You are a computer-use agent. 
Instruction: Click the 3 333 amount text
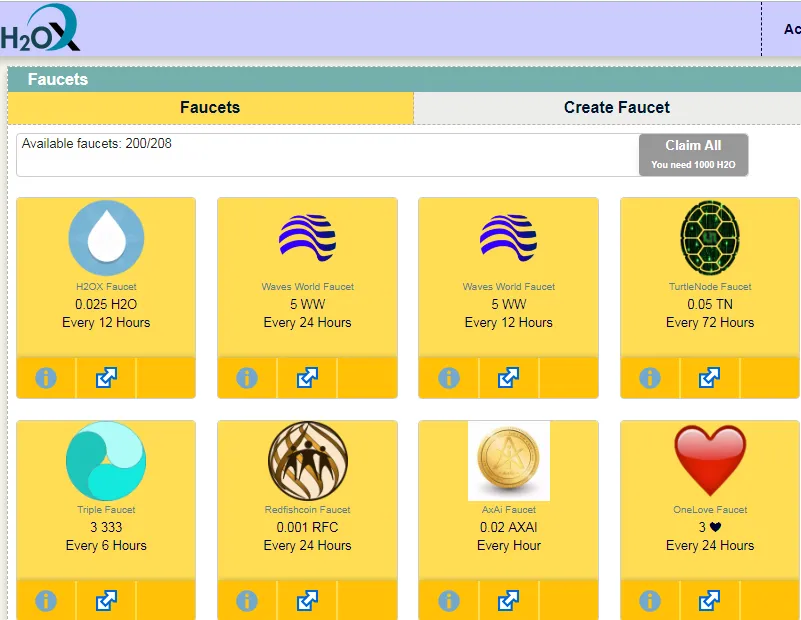click(x=106, y=527)
